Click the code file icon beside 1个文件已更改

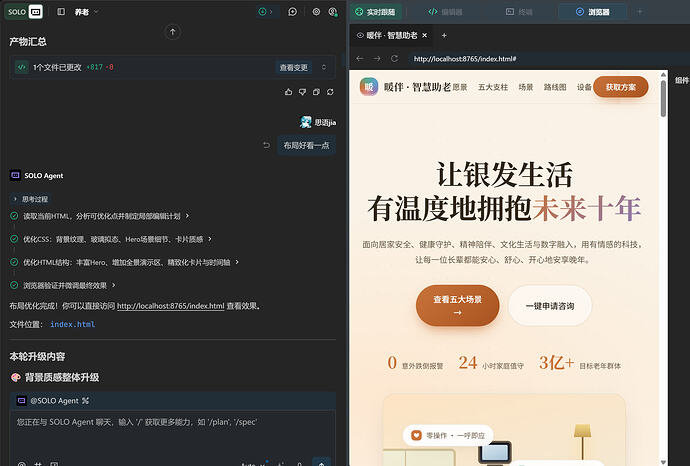pos(21,67)
